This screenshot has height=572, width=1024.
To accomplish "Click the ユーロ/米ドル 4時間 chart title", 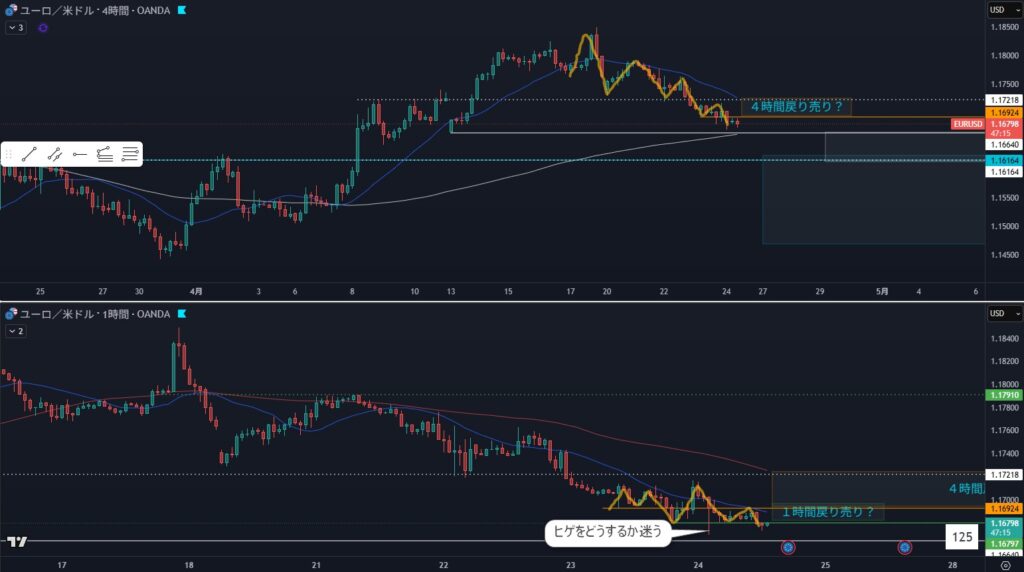I will click(90, 10).
